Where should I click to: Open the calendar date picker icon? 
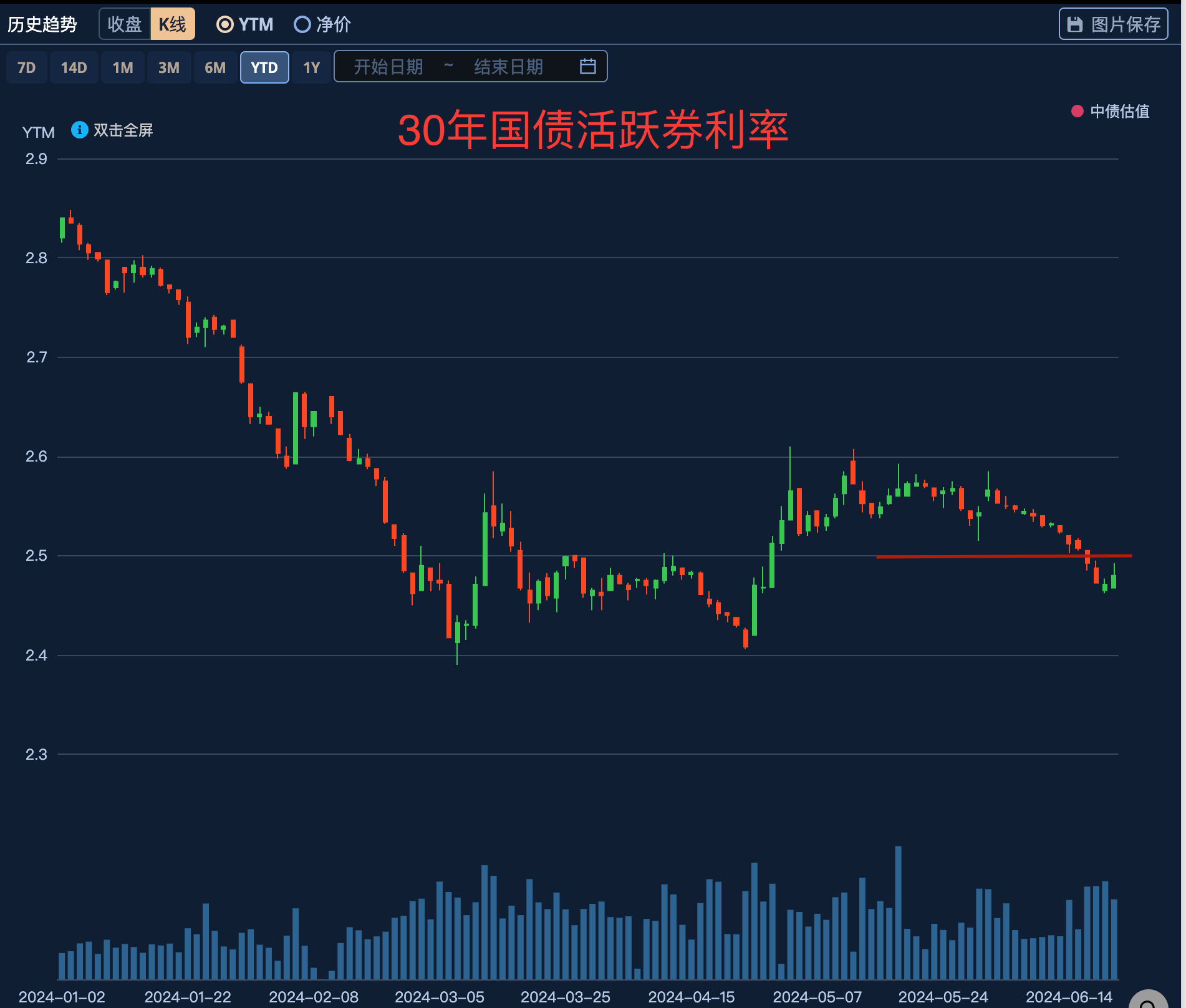(587, 66)
